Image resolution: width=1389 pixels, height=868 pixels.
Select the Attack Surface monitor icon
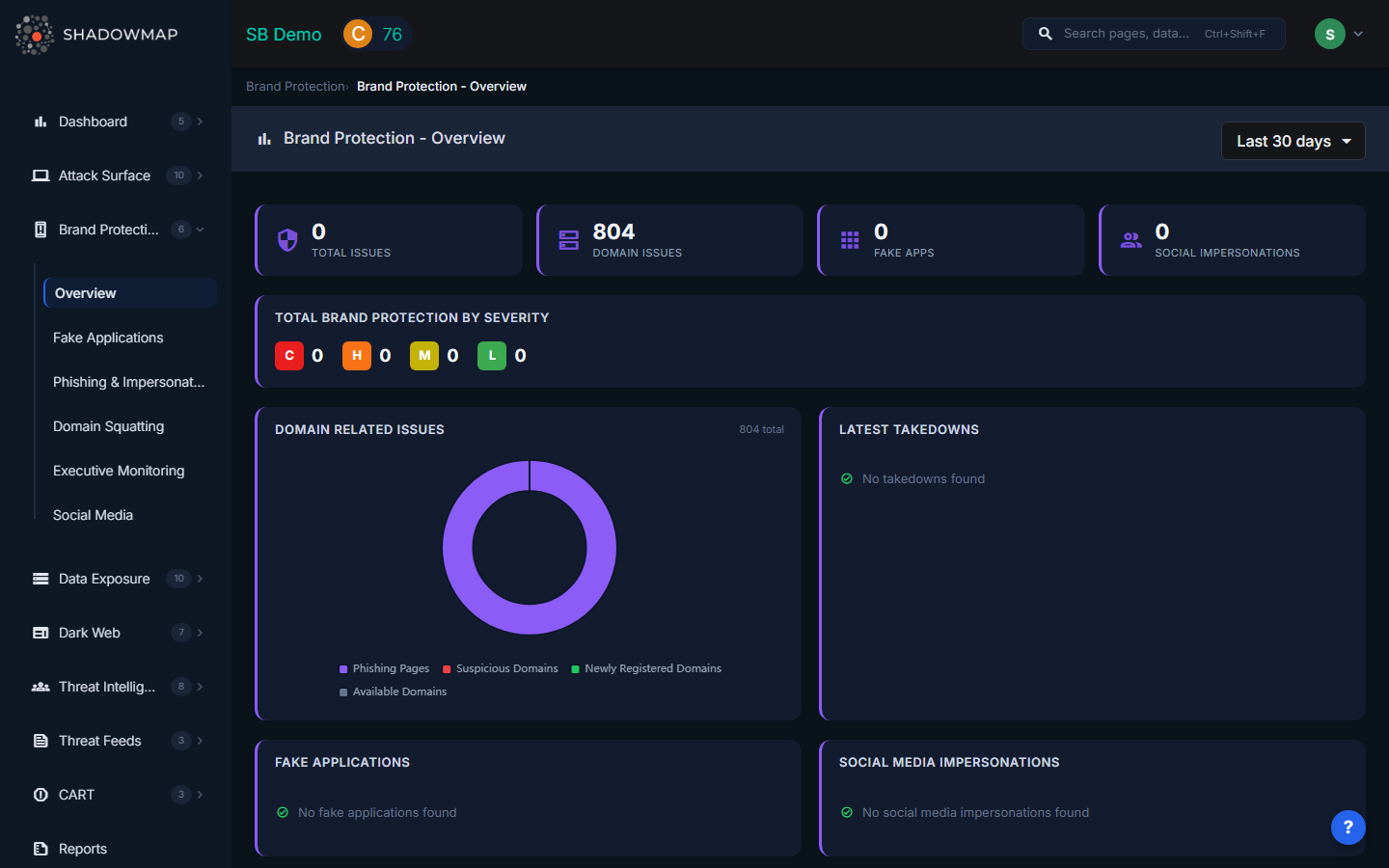point(40,175)
